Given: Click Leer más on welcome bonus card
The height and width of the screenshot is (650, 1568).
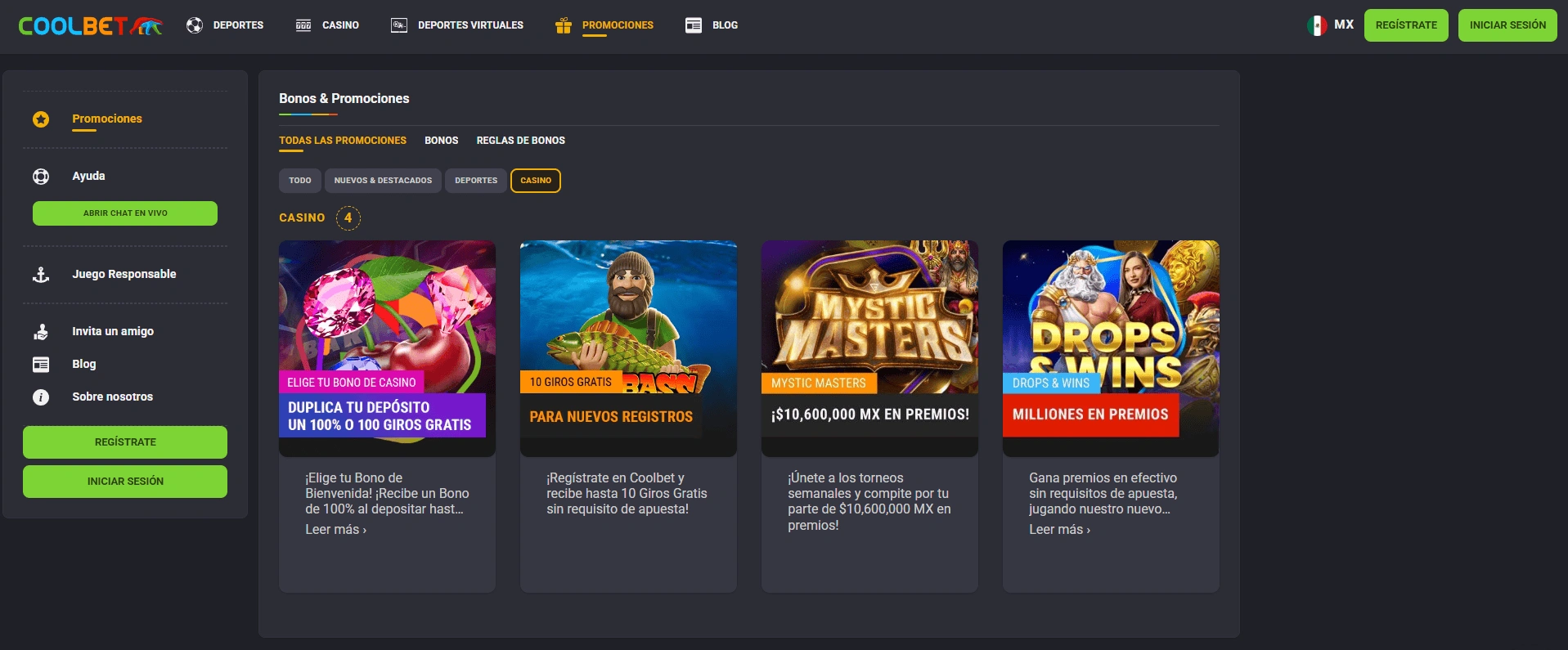Looking at the screenshot, I should [336, 530].
